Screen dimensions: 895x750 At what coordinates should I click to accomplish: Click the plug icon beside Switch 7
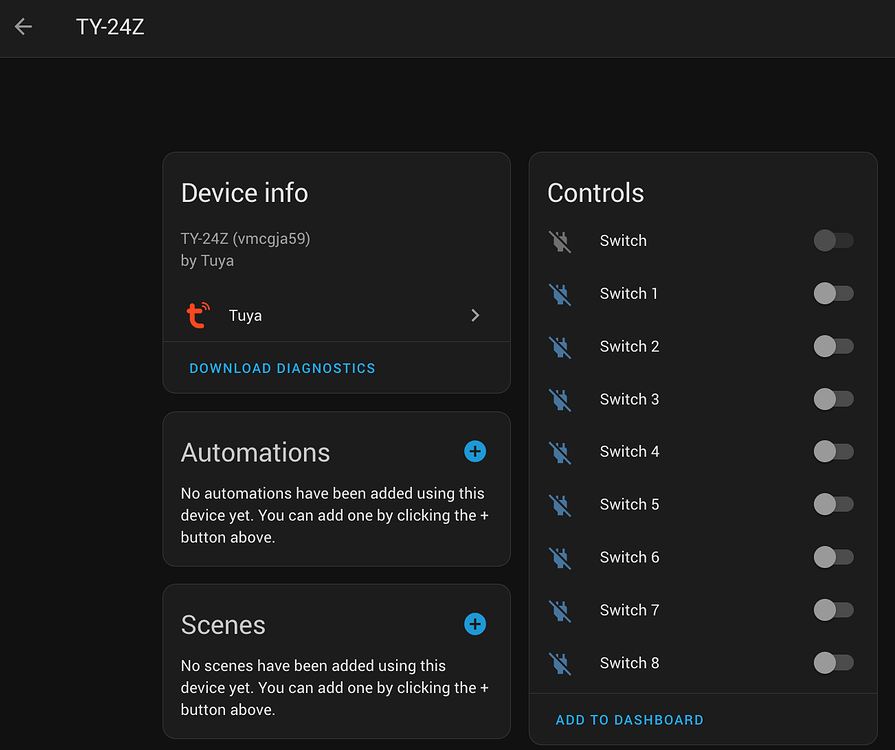[560, 611]
